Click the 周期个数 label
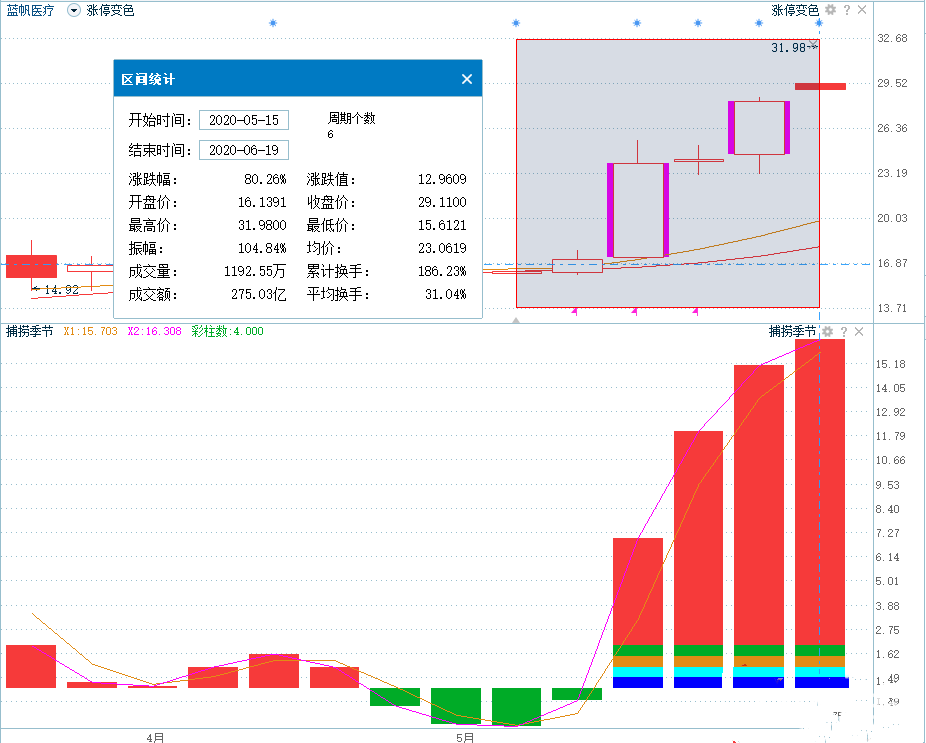926x743 pixels. (351, 118)
